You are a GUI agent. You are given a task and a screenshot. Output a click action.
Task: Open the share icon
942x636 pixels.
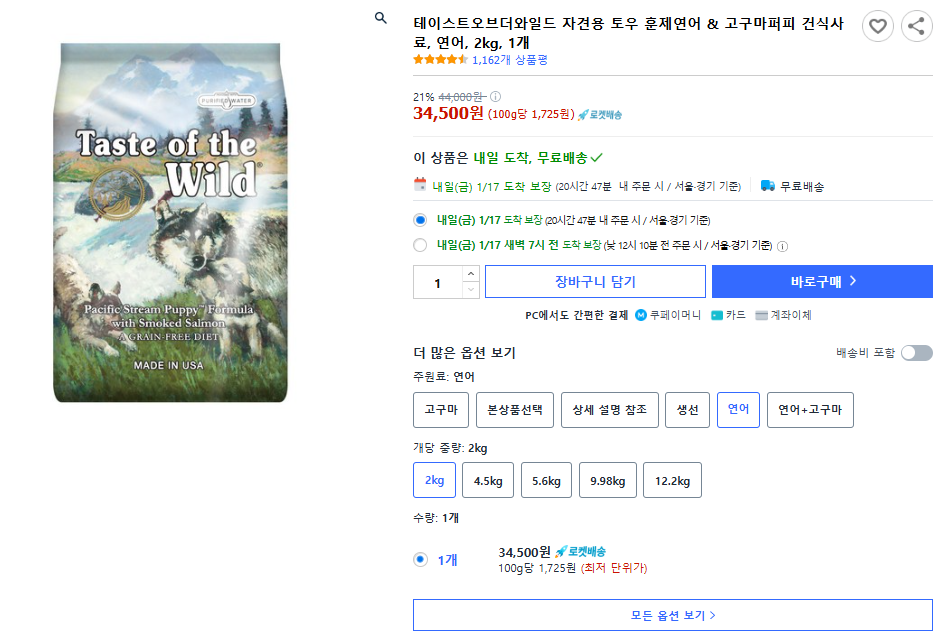916,26
